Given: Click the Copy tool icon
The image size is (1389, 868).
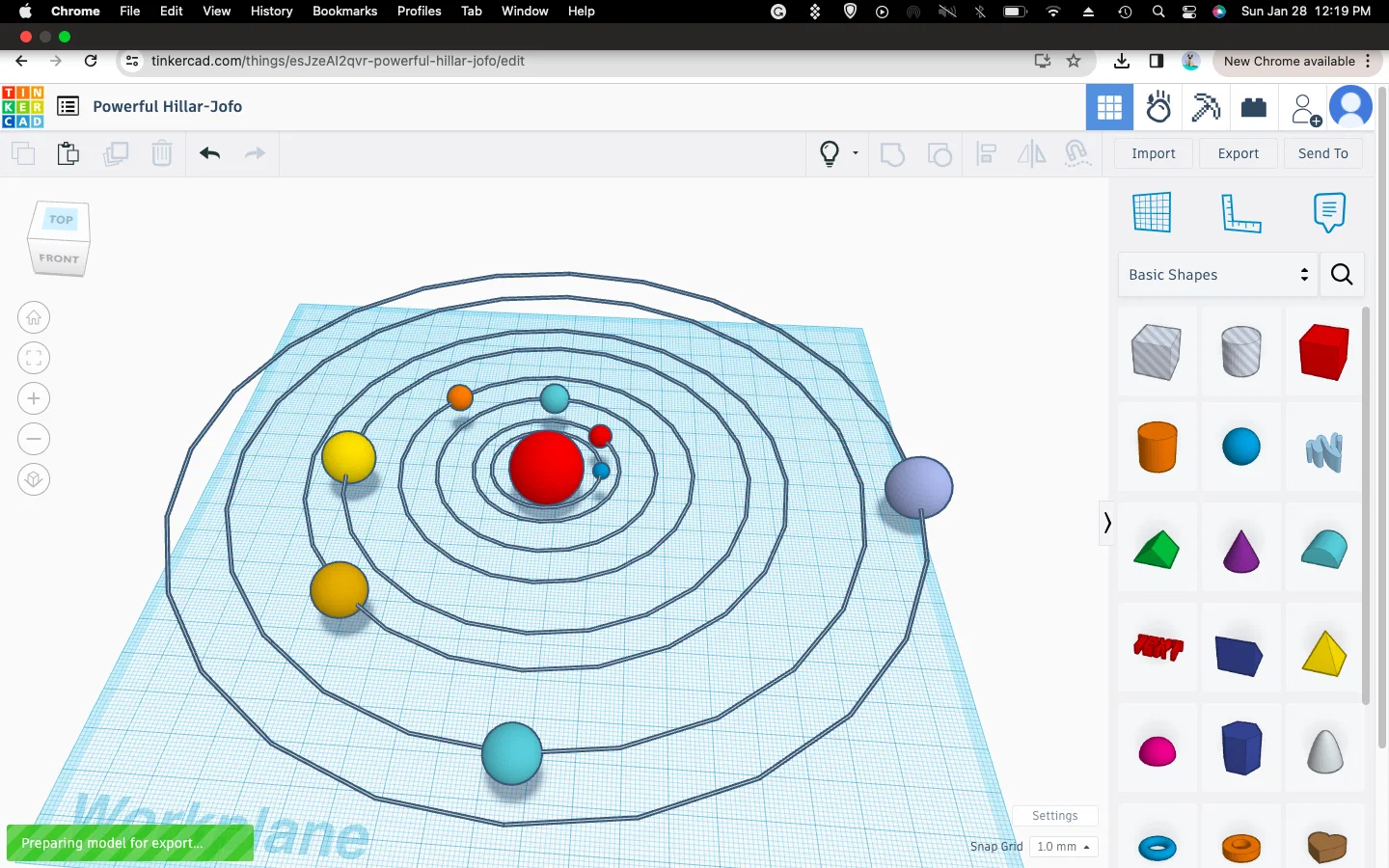Looking at the screenshot, I should click(x=23, y=153).
